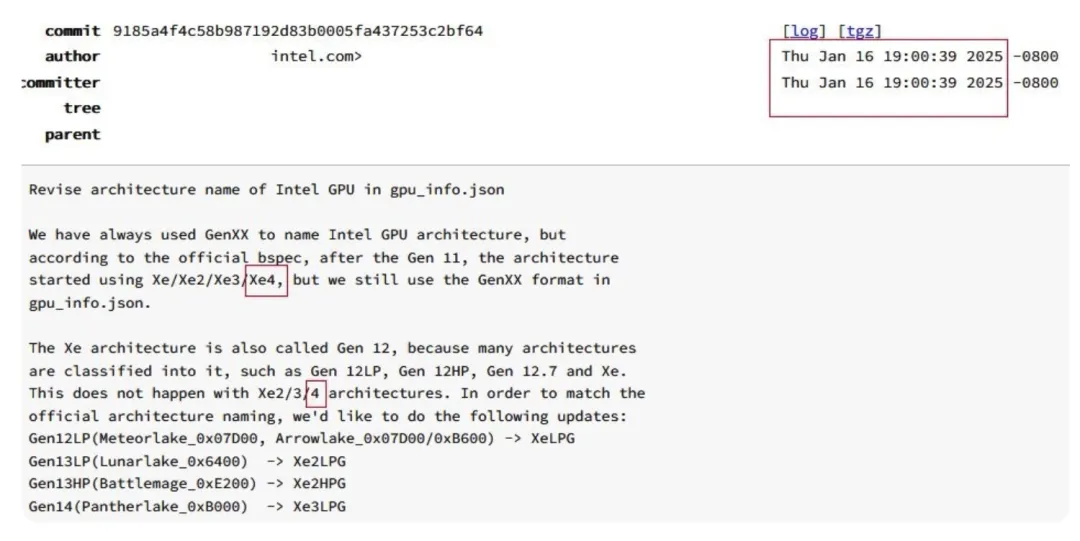Image resolution: width=1080 pixels, height=541 pixels.
Task: Click the Gen13LP(Lunarlake_0x6400) line
Action: [x=187, y=461]
